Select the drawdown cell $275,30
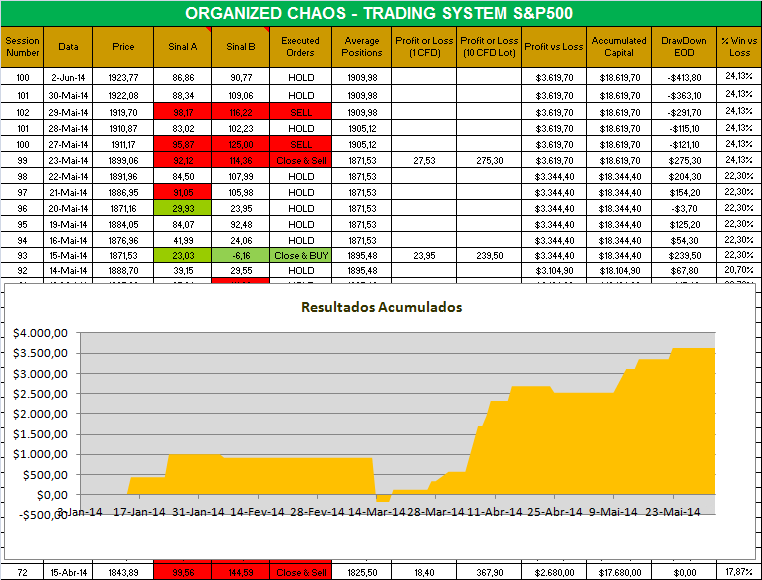The height and width of the screenshot is (580, 762). pos(684,160)
